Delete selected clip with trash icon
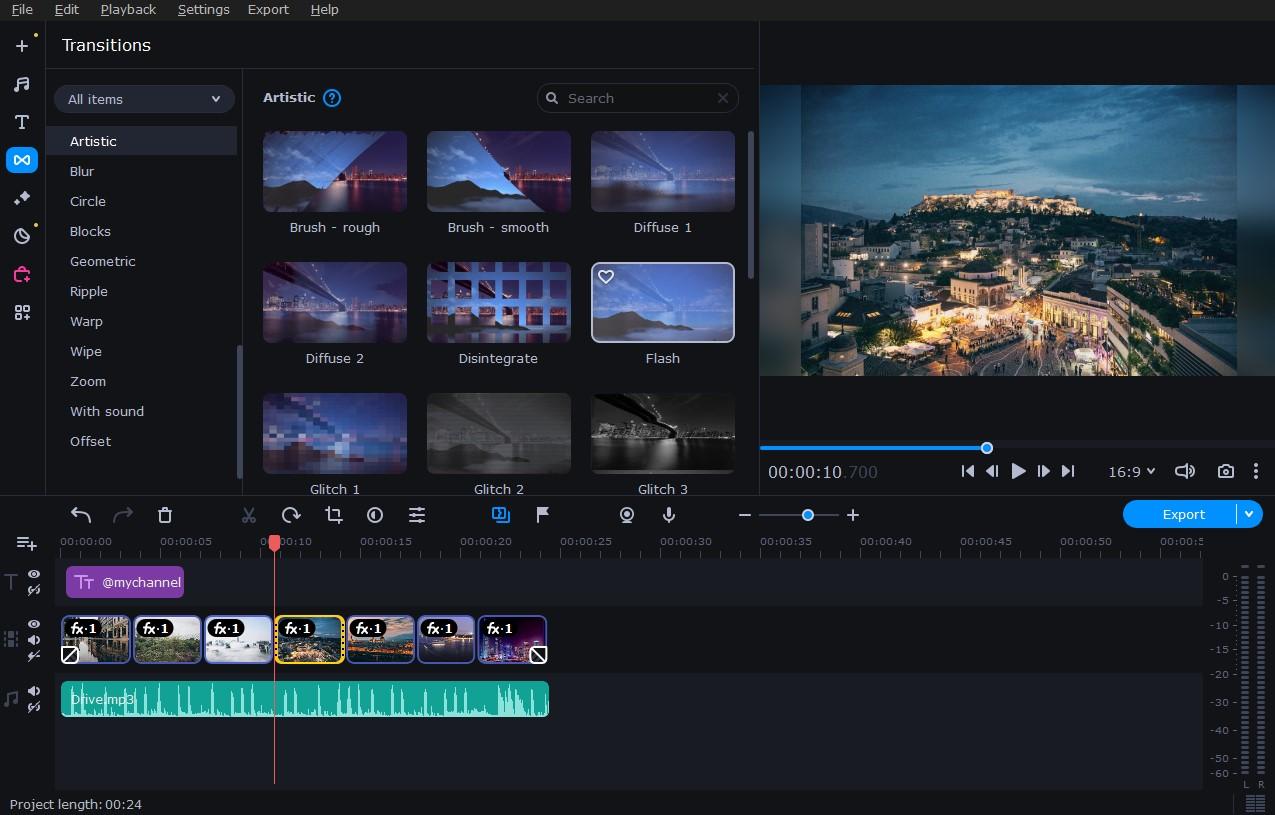Image resolution: width=1275 pixels, height=815 pixels. [x=165, y=515]
